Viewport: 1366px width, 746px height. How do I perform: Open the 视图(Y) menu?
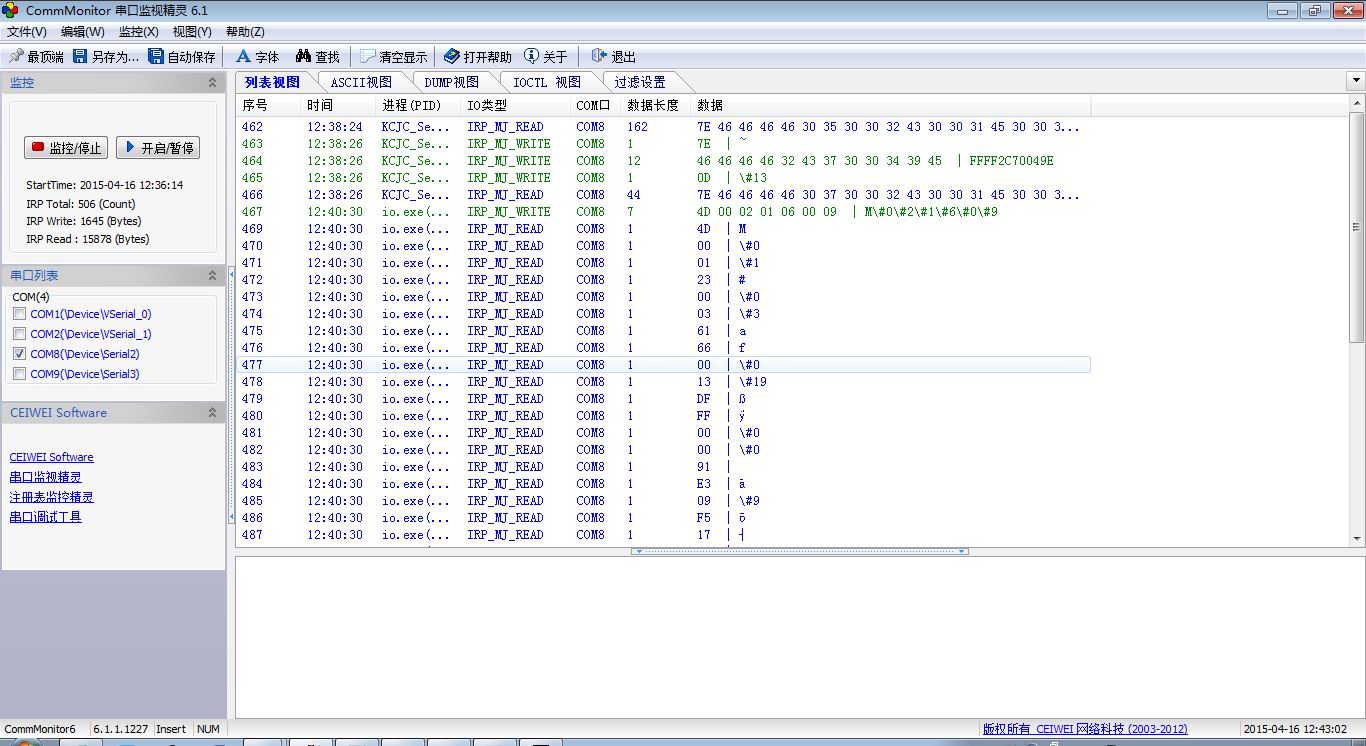tap(192, 32)
